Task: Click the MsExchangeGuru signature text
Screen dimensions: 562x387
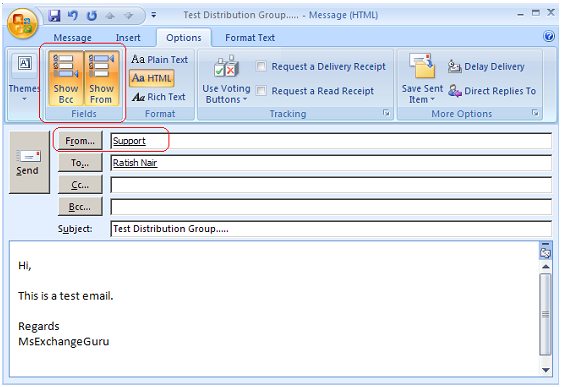Action: coord(64,341)
